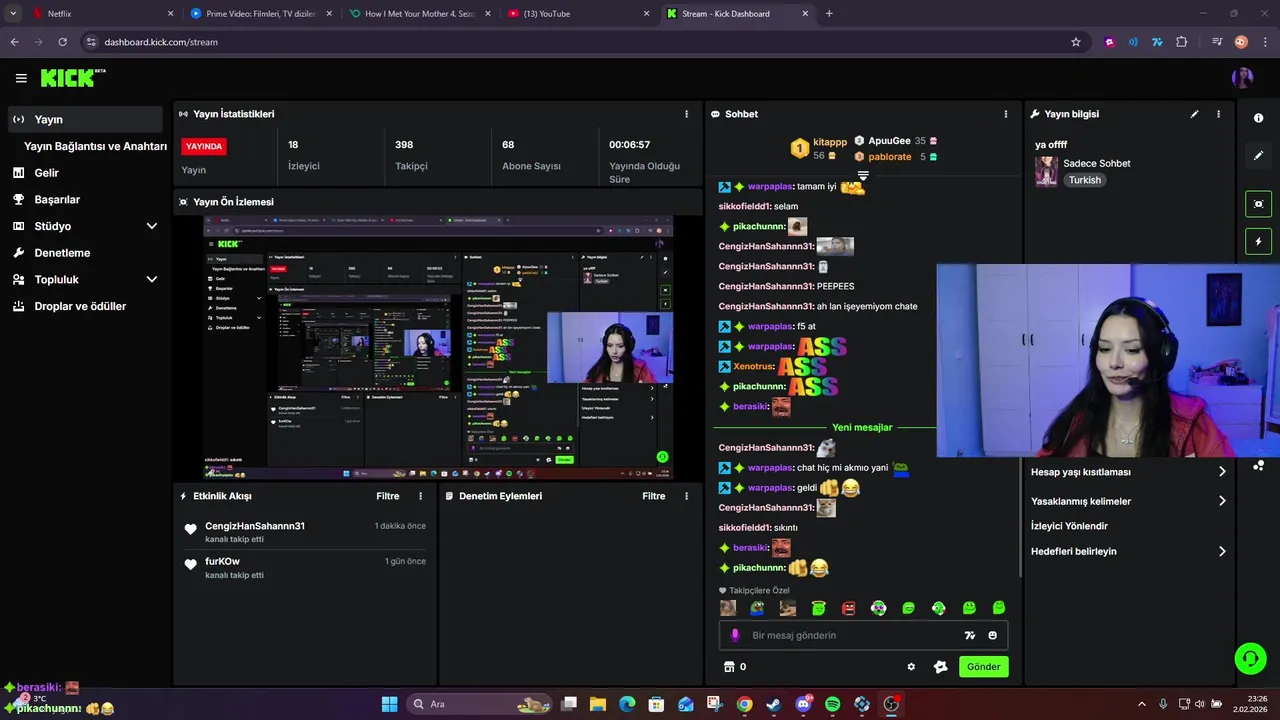Screen dimensions: 1280x720
Task: Switch to the Prime Video tab
Action: pos(260,14)
